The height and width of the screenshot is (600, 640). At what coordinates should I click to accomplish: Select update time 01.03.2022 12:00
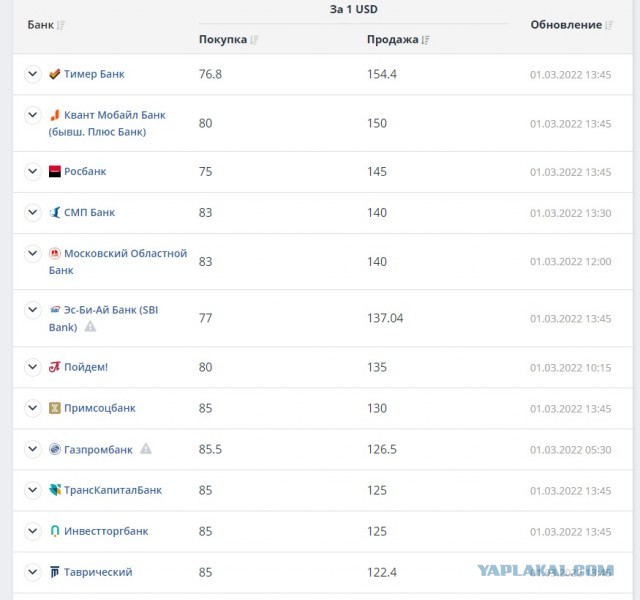[x=571, y=262]
